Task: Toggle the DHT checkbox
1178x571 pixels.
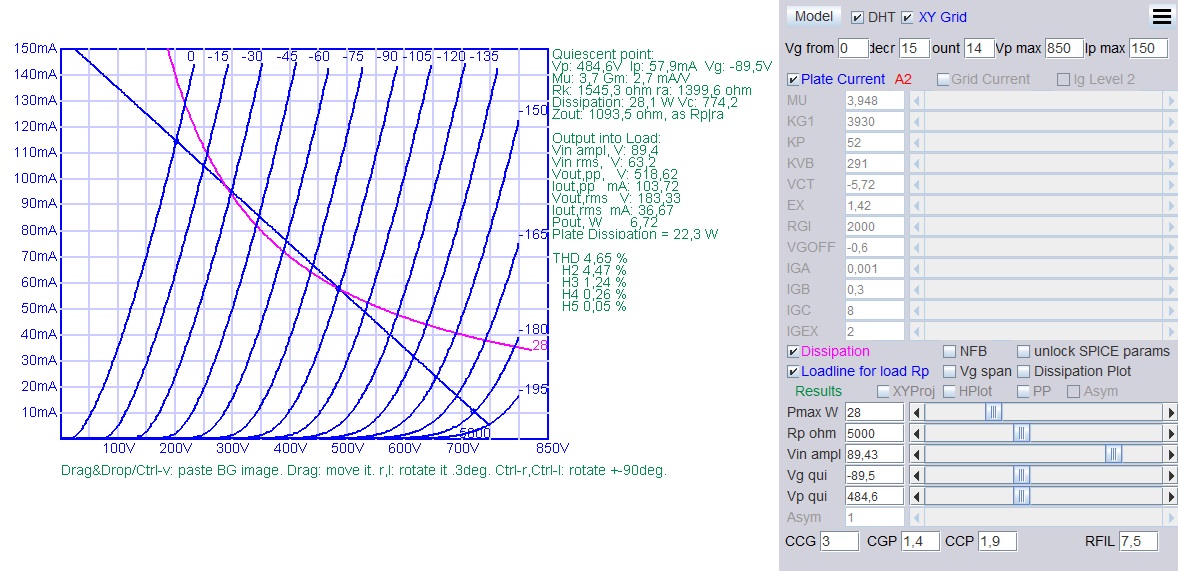Action: (857, 17)
